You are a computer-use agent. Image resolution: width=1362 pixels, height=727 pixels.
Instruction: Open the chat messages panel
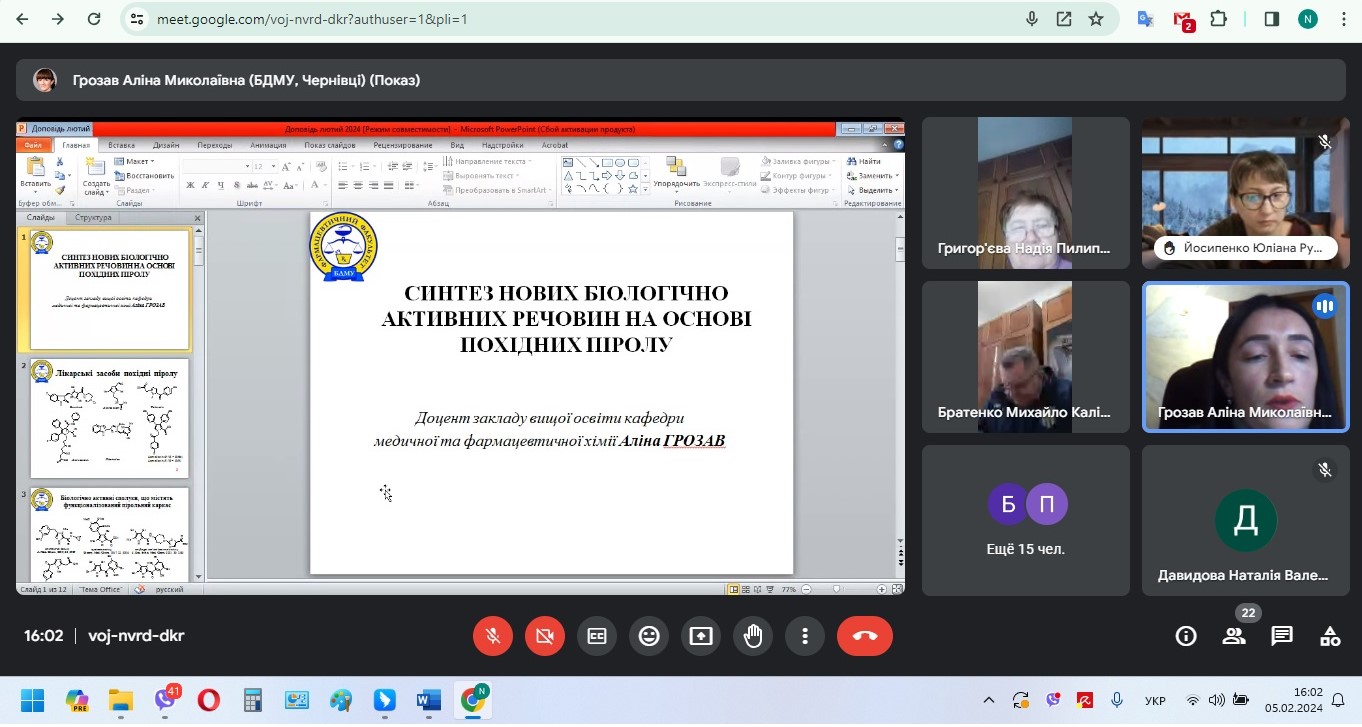click(x=1282, y=636)
